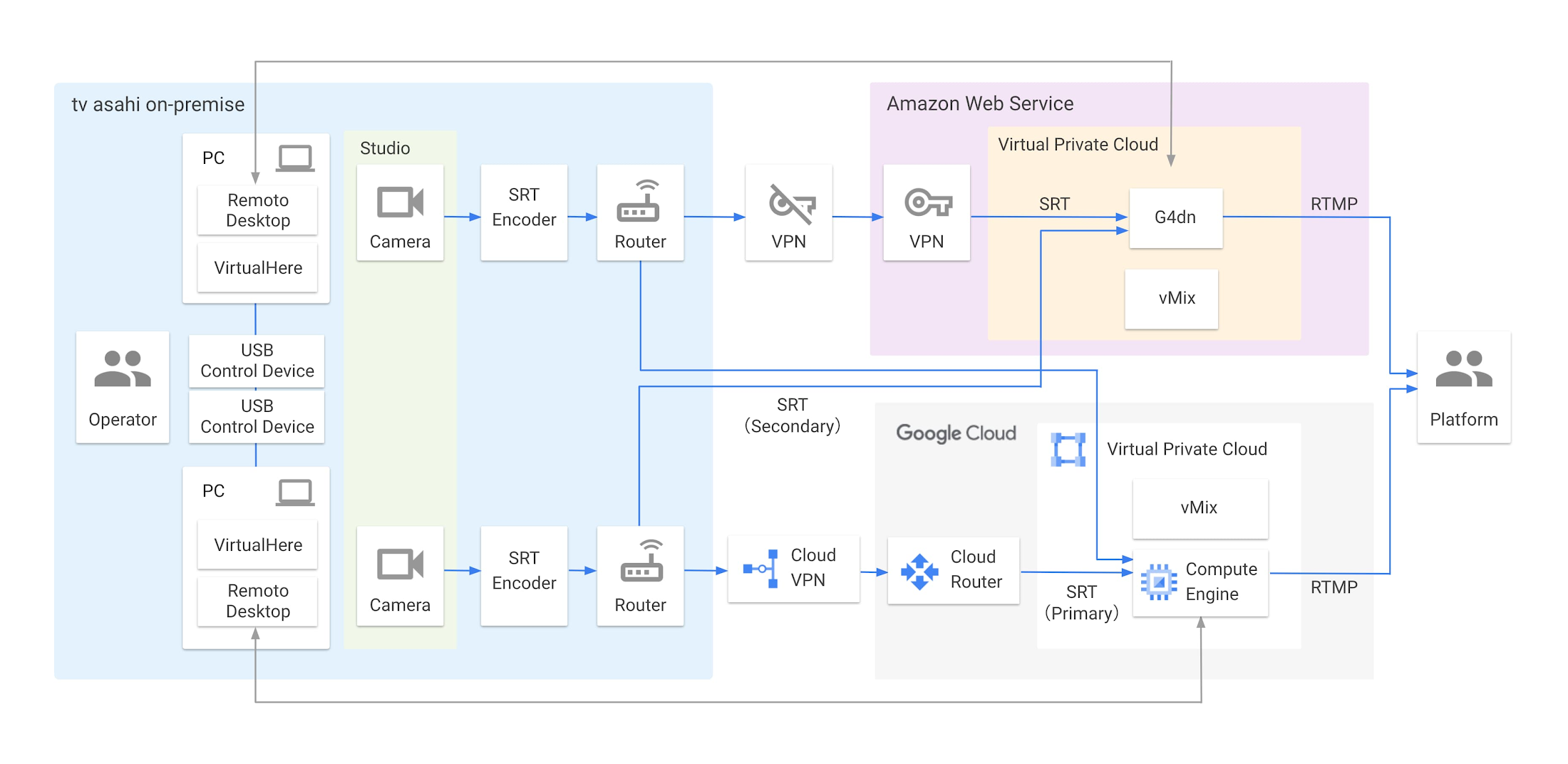Viewport: 1568px width, 764px height.
Task: Click the Operator people icon
Action: [123, 368]
